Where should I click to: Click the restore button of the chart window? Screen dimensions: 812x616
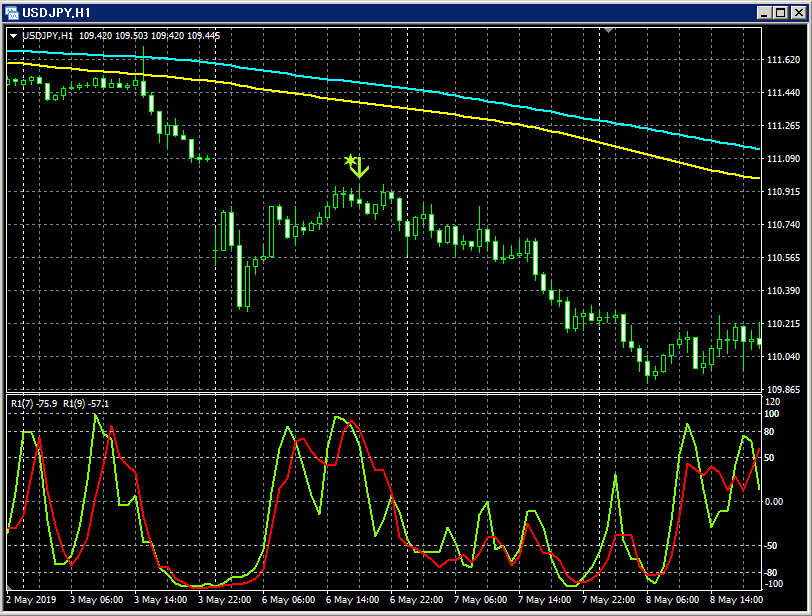pyautogui.click(x=780, y=14)
